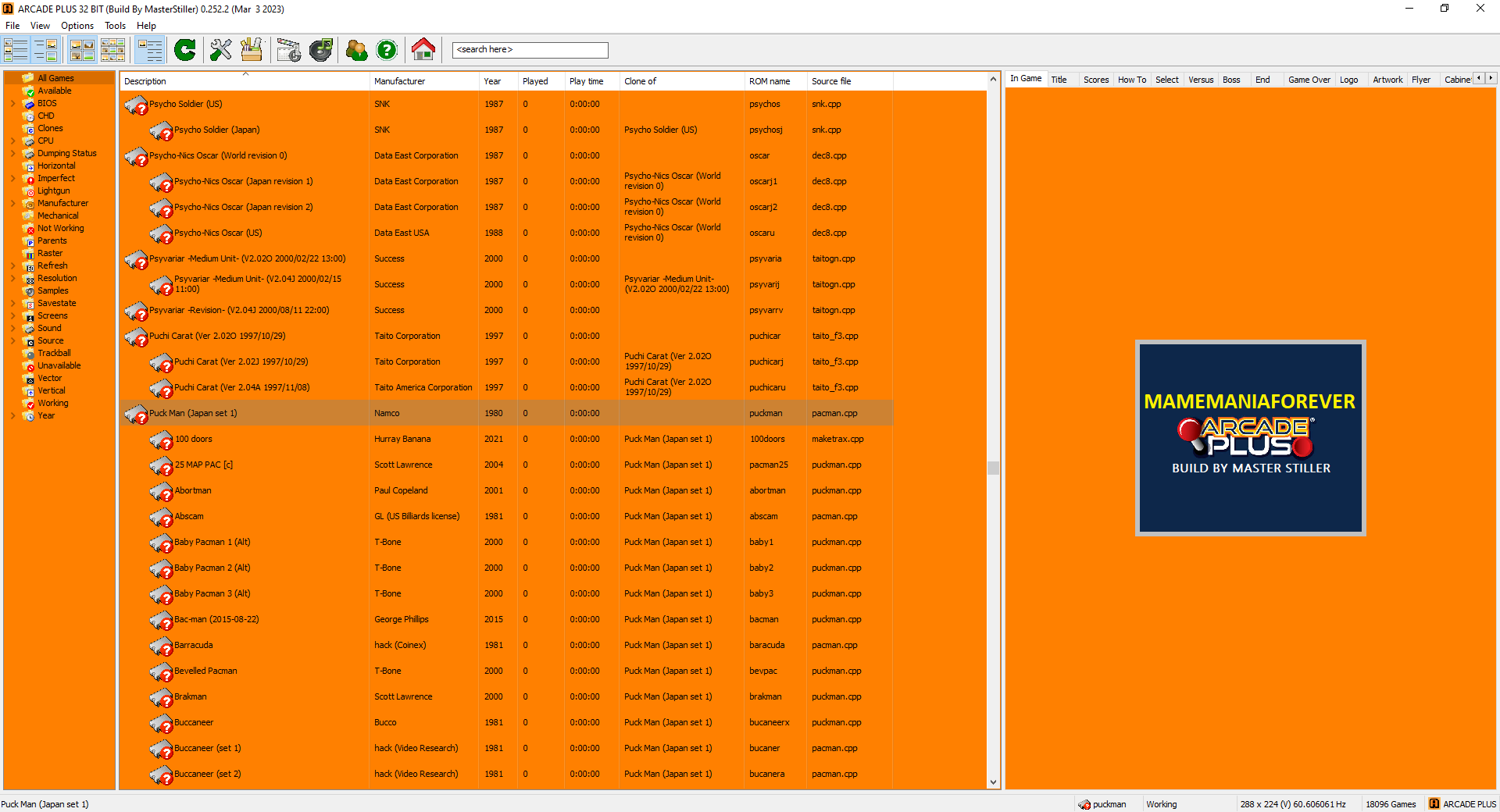Sort by the Source file column header
The image size is (1500, 812).
tap(850, 81)
